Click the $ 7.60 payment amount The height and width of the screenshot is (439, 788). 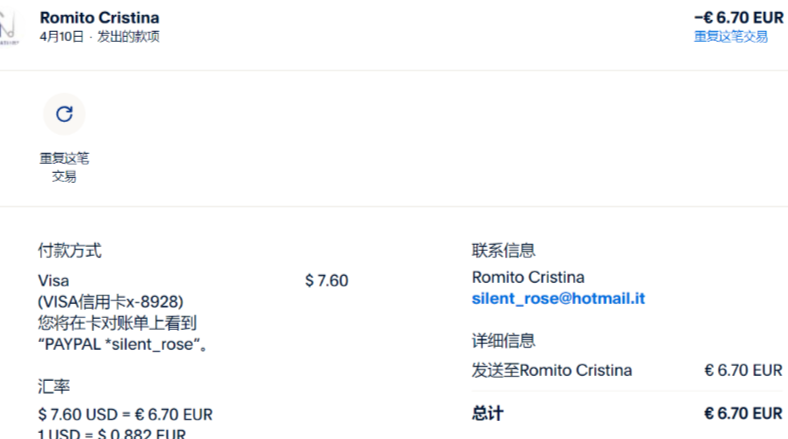tap(326, 280)
